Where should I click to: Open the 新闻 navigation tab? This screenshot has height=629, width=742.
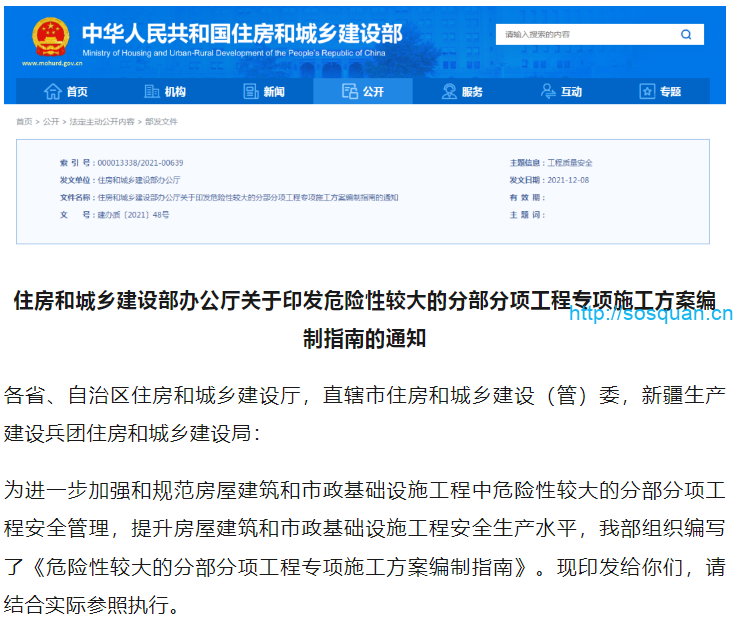tap(264, 91)
